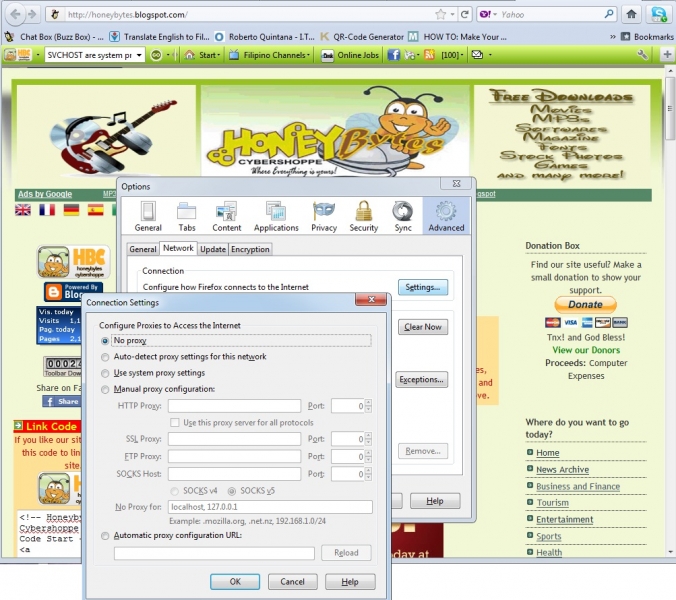Click the browser Home icon

click(631, 15)
